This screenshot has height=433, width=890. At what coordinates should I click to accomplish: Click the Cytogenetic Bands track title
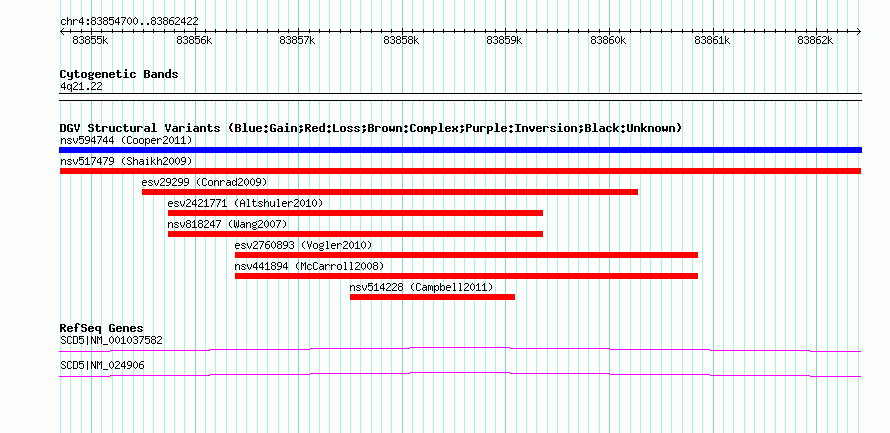(x=119, y=74)
